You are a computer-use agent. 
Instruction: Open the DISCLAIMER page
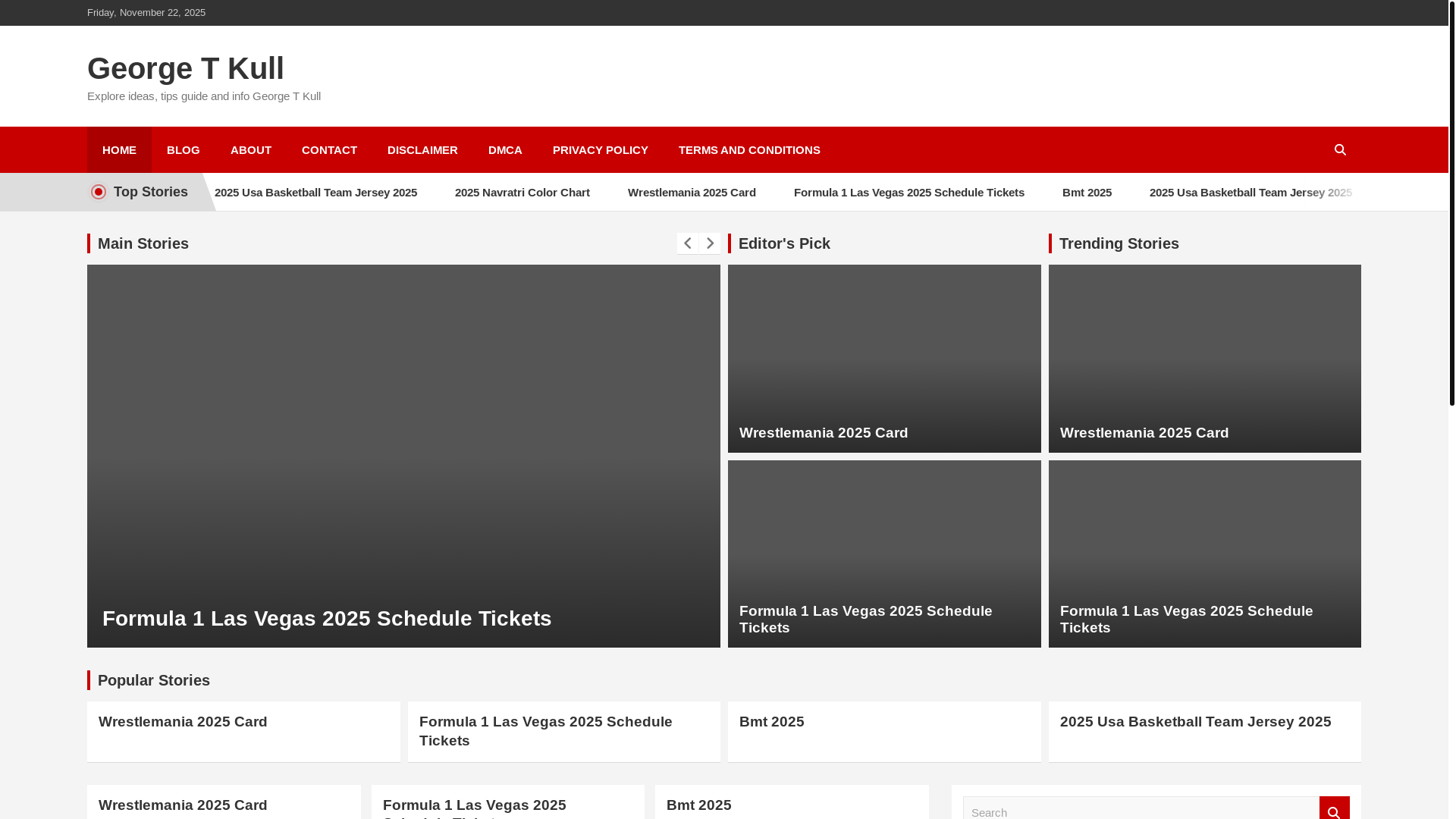coord(422,150)
